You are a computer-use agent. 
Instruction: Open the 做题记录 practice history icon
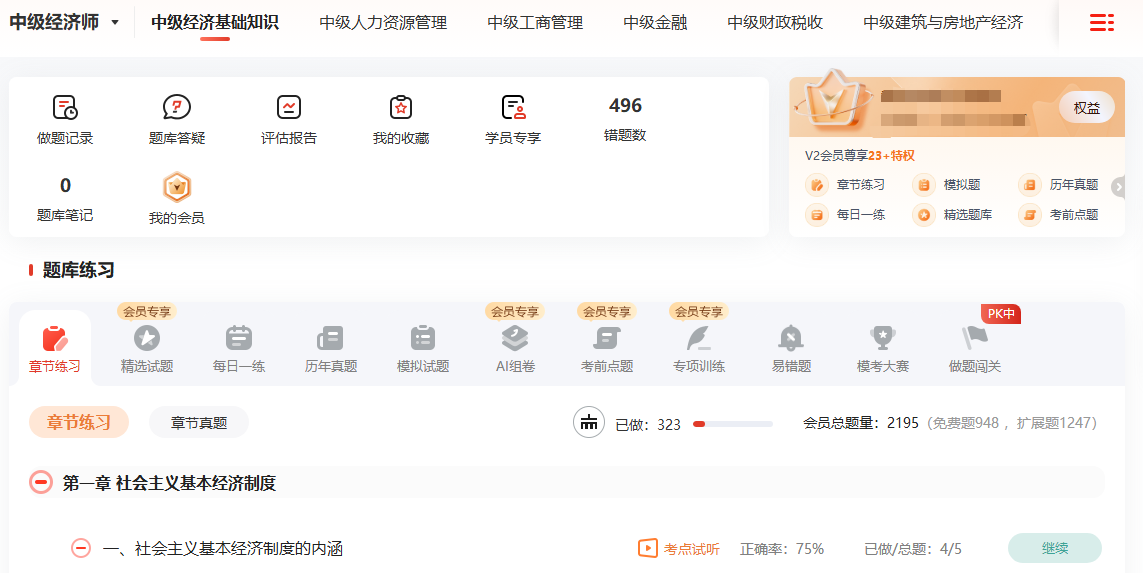click(x=65, y=108)
